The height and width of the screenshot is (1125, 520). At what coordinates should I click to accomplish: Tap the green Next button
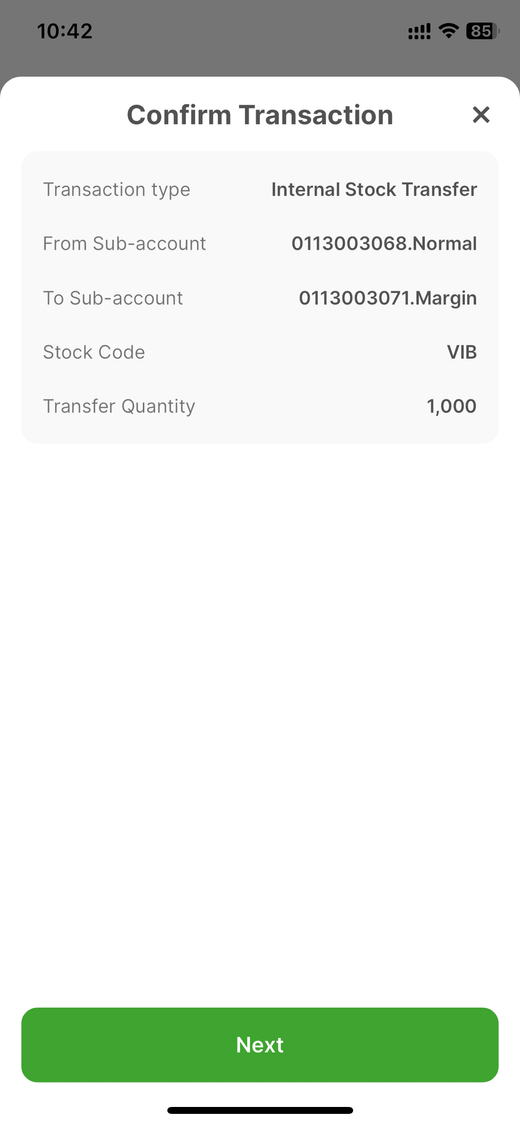pos(260,1045)
